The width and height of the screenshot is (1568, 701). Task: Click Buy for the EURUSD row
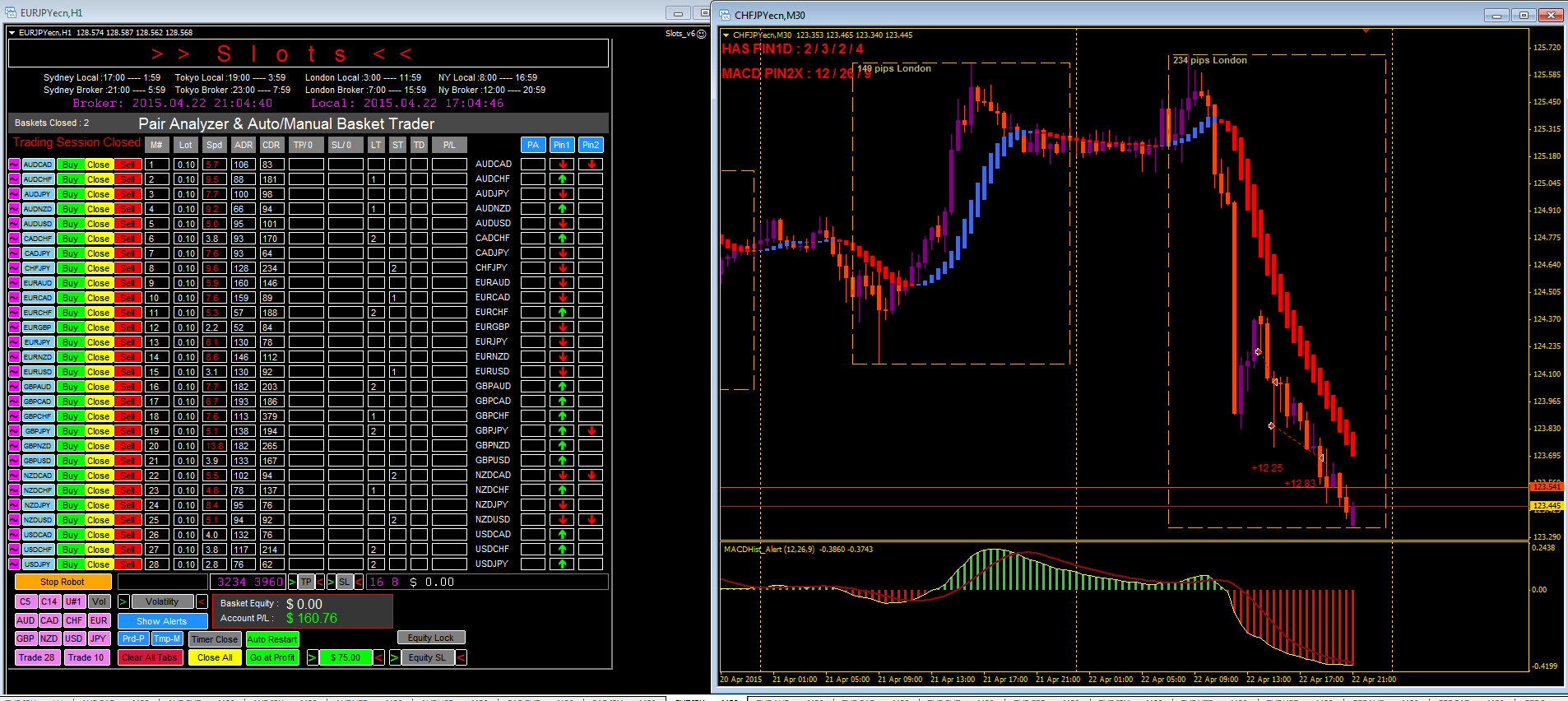(x=70, y=372)
